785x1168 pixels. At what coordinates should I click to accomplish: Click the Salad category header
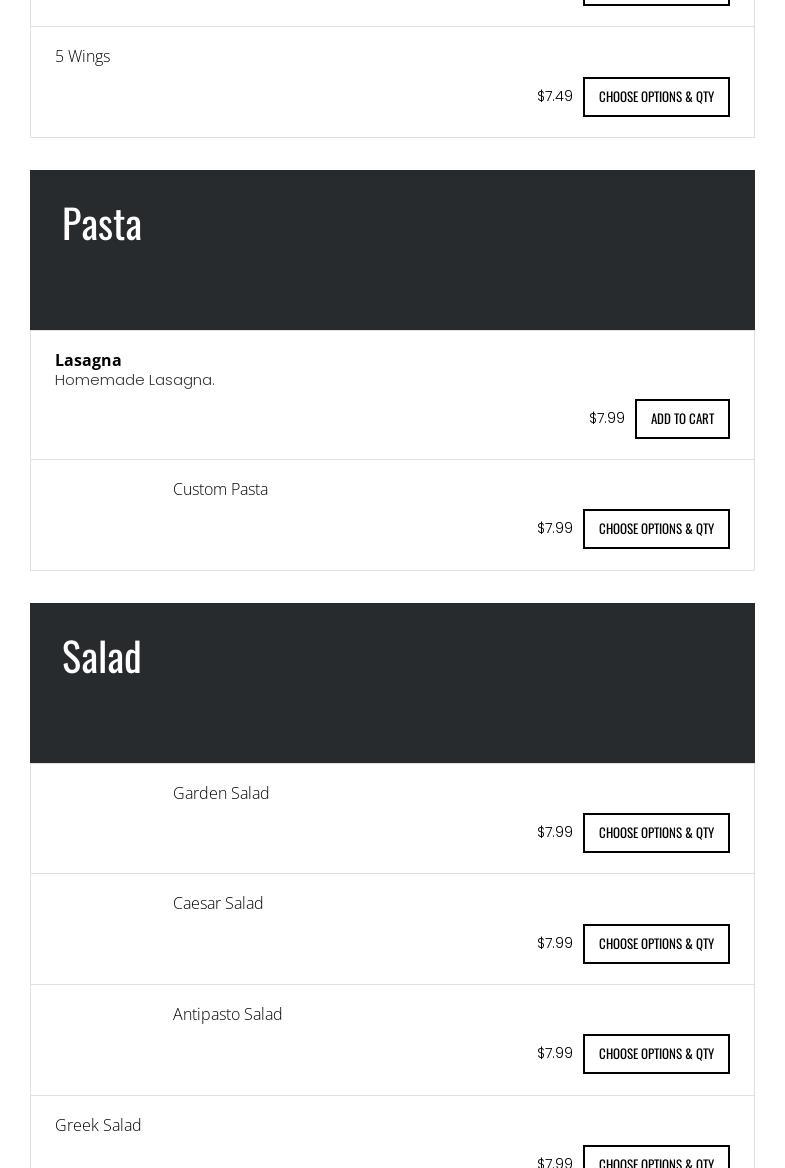[102, 657]
